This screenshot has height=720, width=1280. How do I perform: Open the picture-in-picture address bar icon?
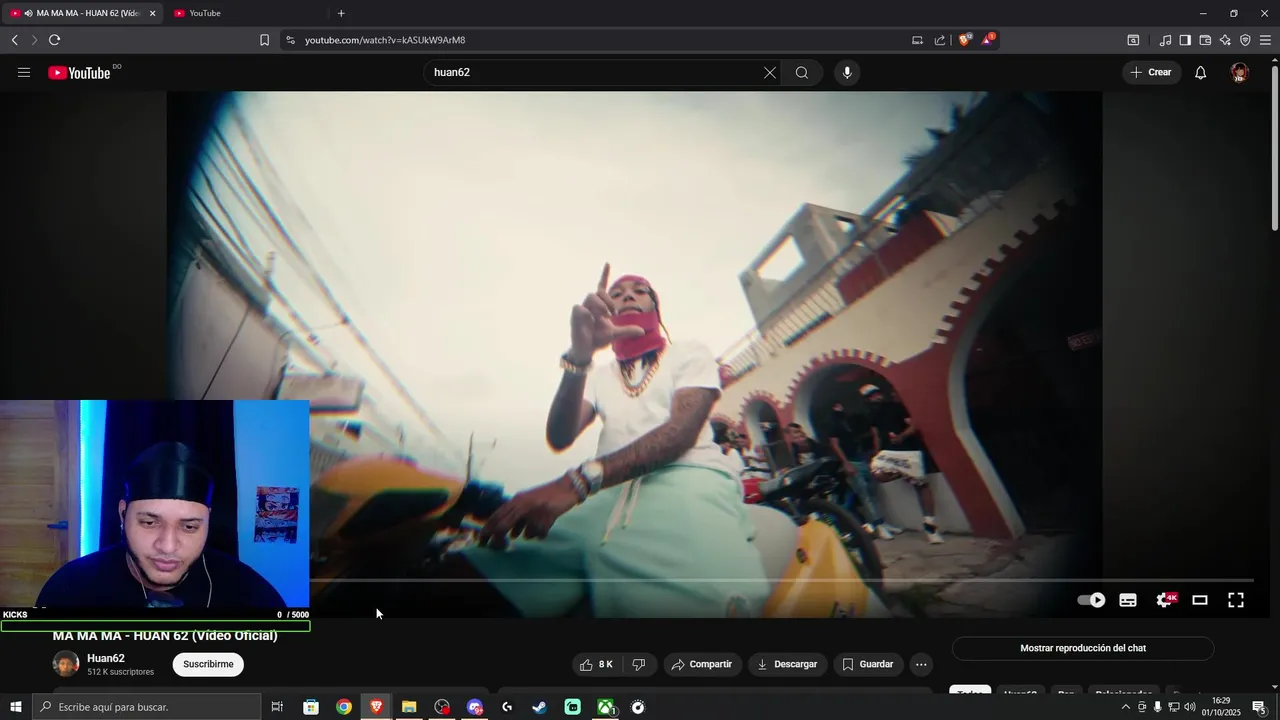tap(917, 40)
